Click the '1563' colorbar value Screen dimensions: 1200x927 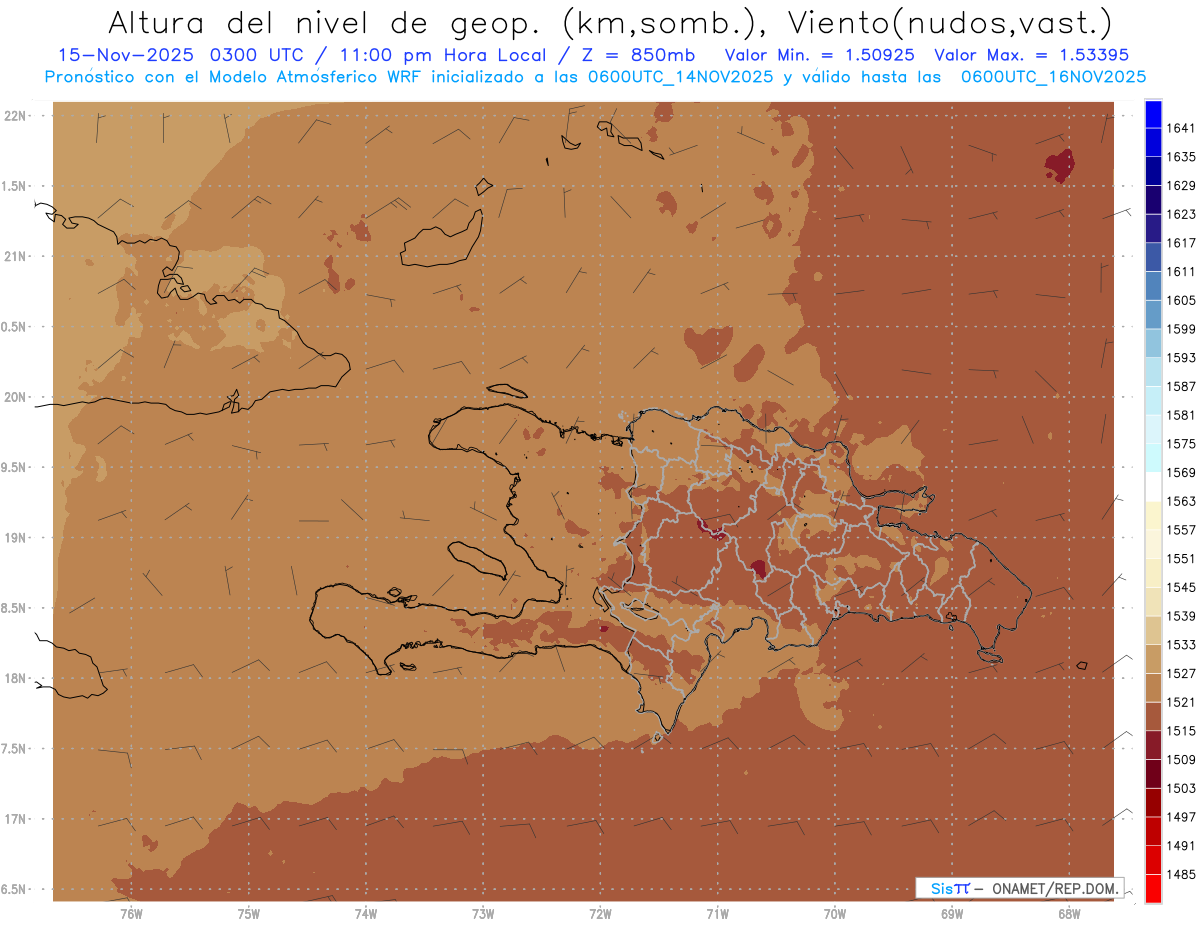(1181, 501)
